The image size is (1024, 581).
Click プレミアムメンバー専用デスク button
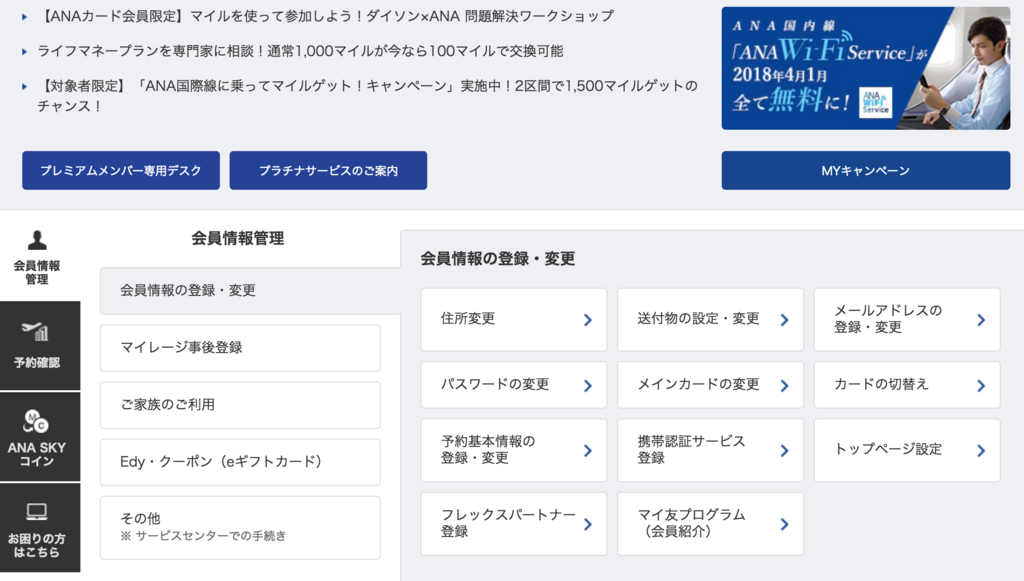[x=121, y=170]
